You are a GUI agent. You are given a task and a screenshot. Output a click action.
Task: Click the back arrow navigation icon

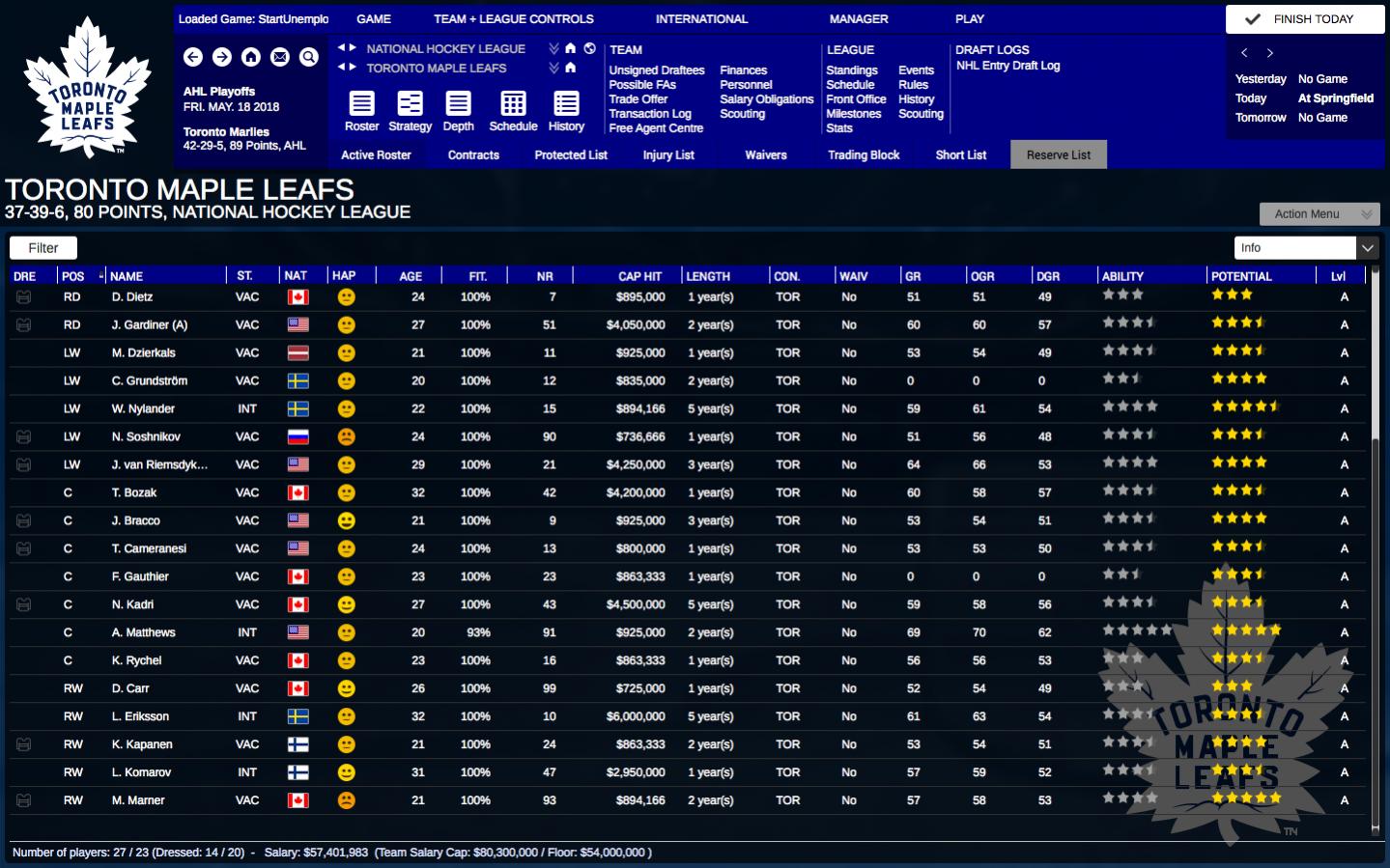193,57
